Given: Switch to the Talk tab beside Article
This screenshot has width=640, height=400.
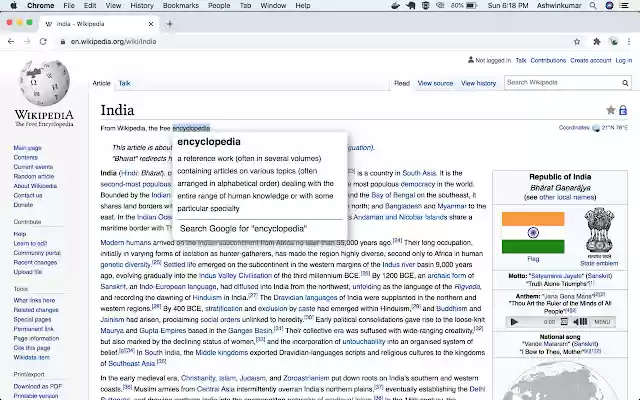Looking at the screenshot, I should (124, 83).
